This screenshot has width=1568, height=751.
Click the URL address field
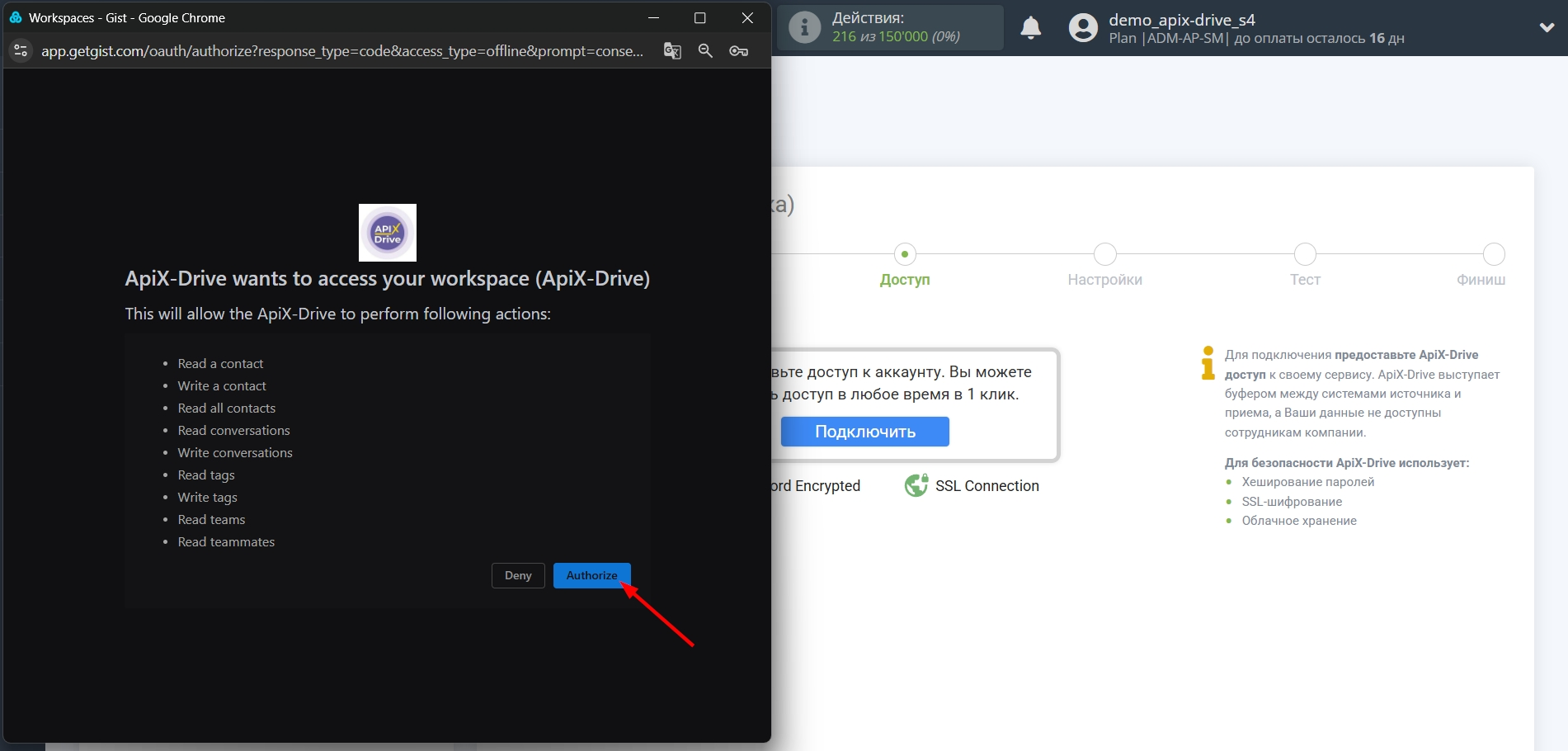click(342, 51)
